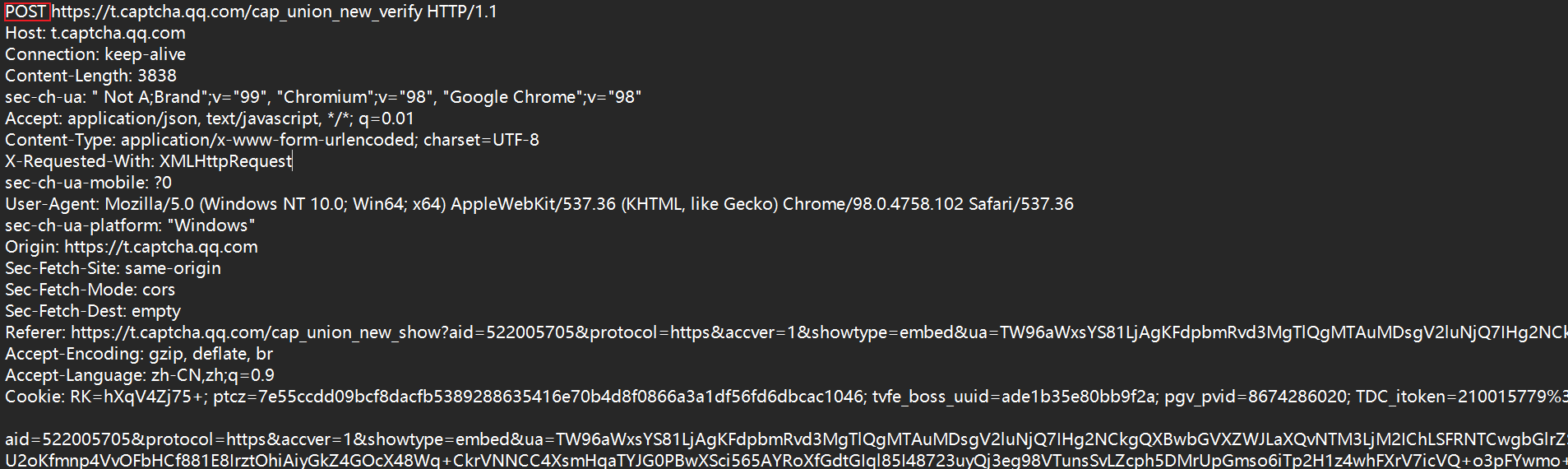Click the sec-ch-ua-mobile header line
Screen dimensions: 1568x469
tap(88, 183)
